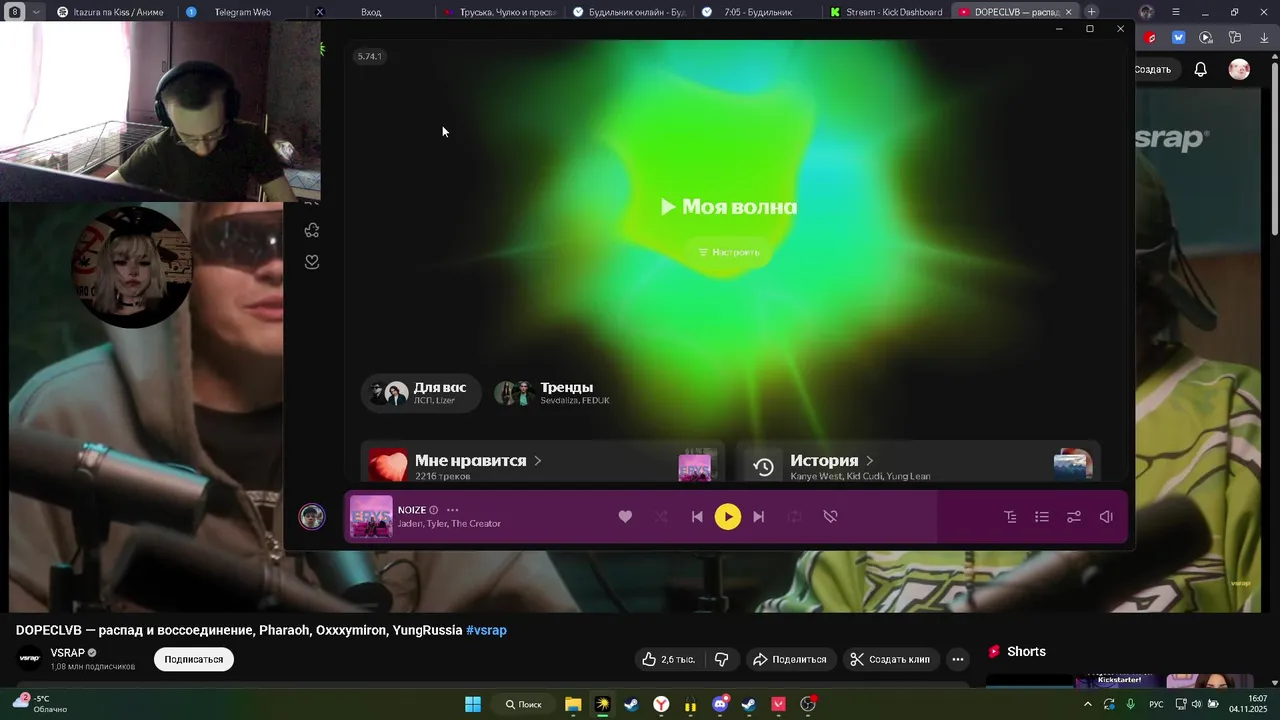Open a new browser tab
This screenshot has height=720, width=1280.
click(x=1092, y=12)
